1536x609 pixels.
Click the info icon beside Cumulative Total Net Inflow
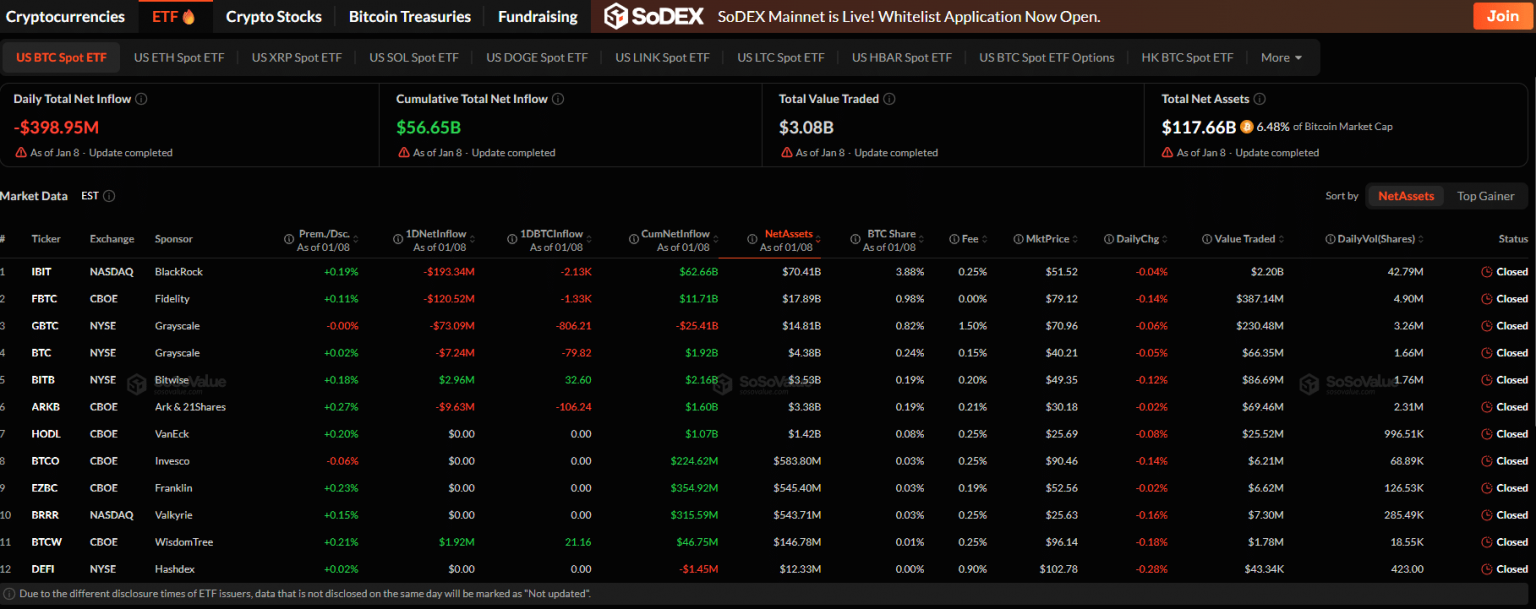pos(558,99)
